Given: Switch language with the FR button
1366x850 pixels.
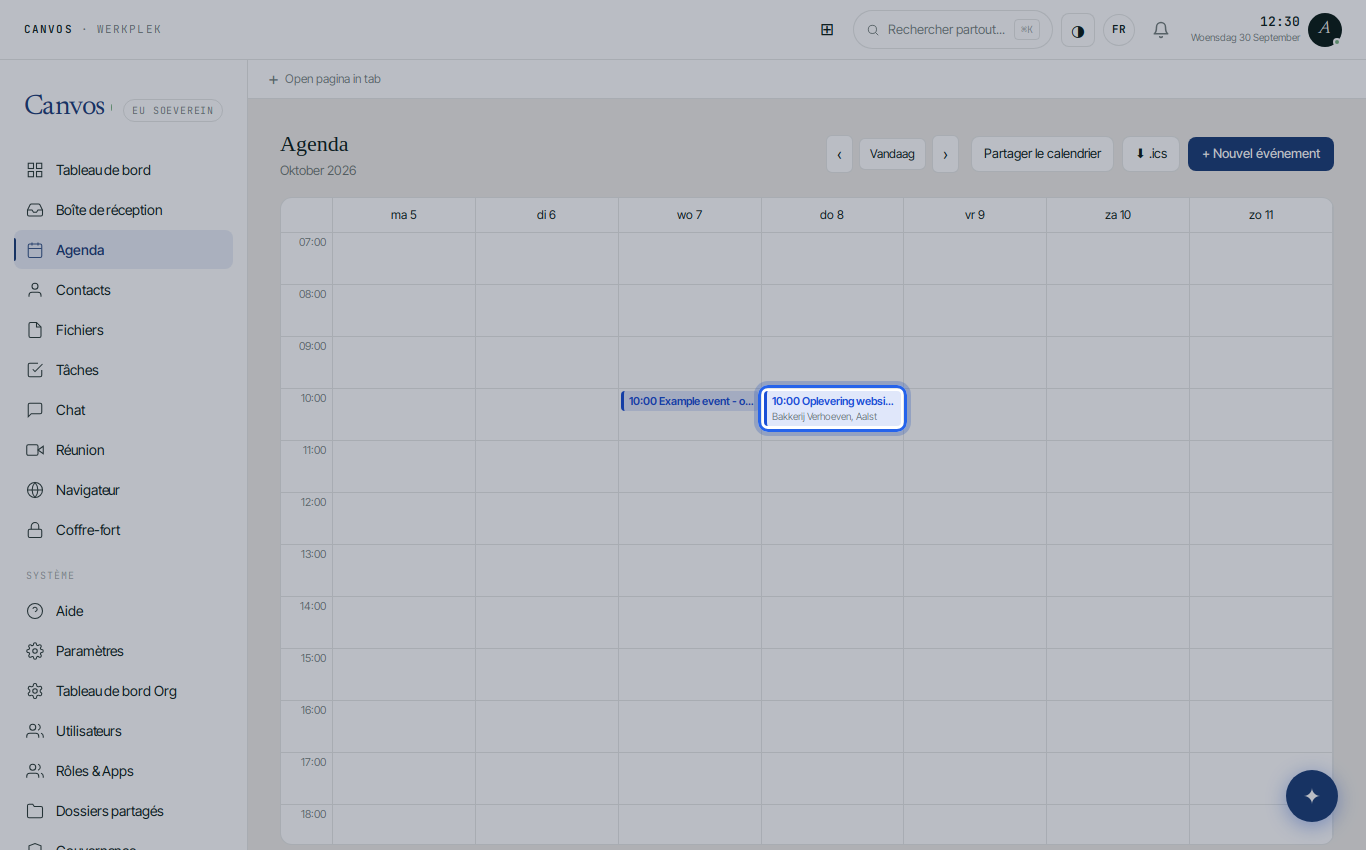Looking at the screenshot, I should [x=1119, y=30].
